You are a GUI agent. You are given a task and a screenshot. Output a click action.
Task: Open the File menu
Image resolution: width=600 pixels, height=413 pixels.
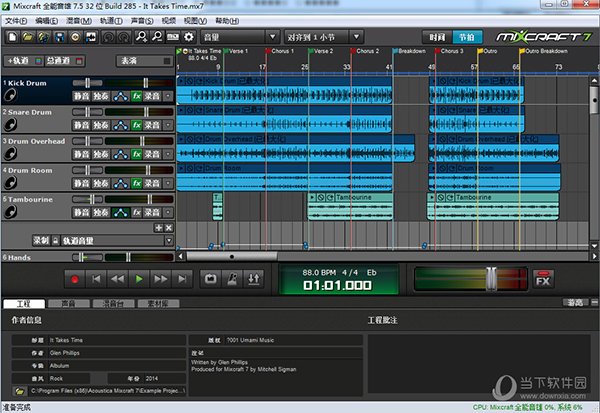pyautogui.click(x=16, y=21)
